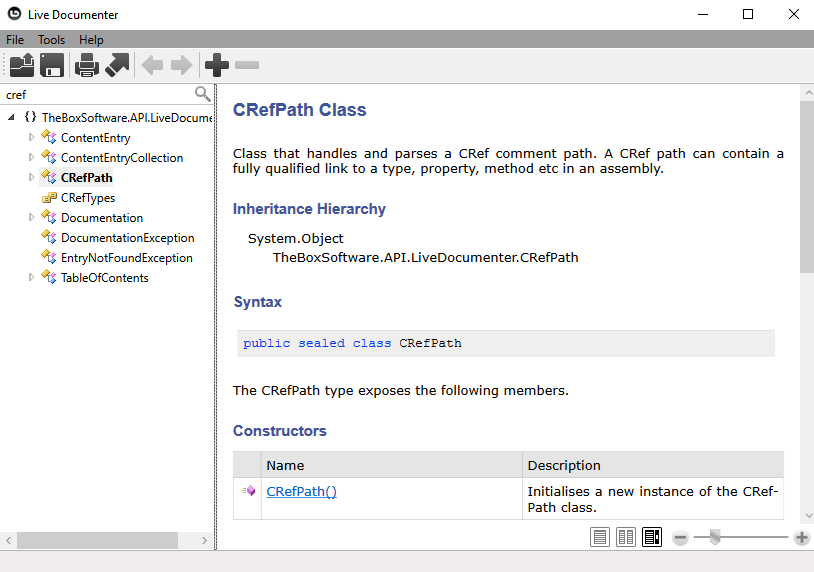Click the export arrow toolbar icon
Viewport: 814px width, 572px height.
[117, 65]
